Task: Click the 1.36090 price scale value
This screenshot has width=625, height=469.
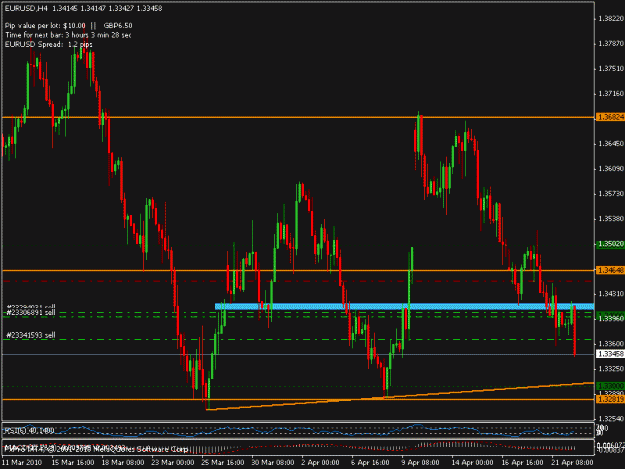Action: point(611,169)
